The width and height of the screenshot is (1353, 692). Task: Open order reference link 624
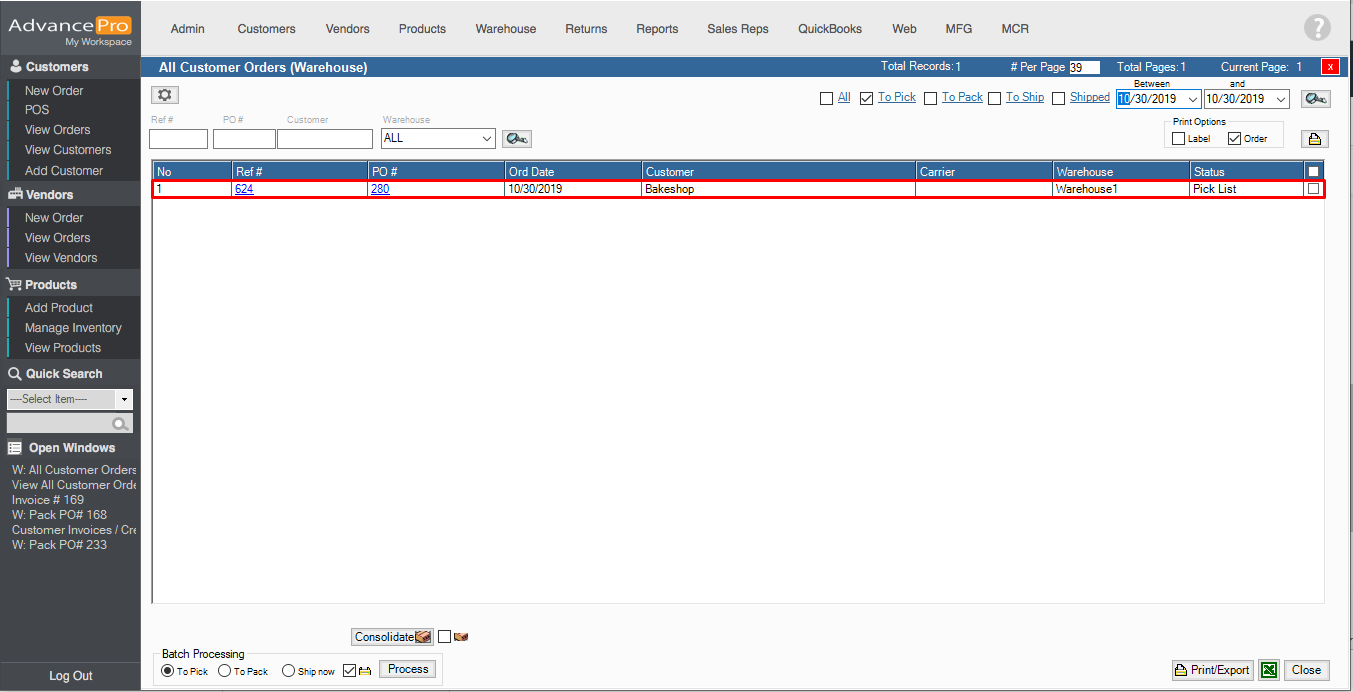[x=244, y=189]
